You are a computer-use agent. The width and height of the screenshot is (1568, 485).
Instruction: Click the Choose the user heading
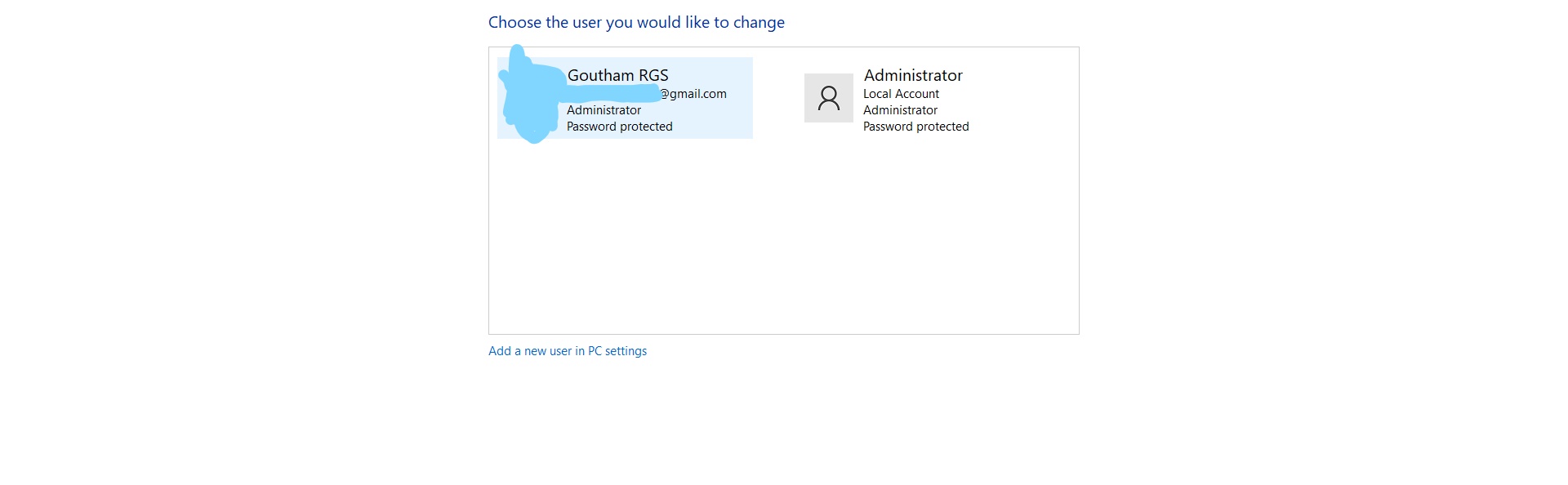(x=636, y=23)
